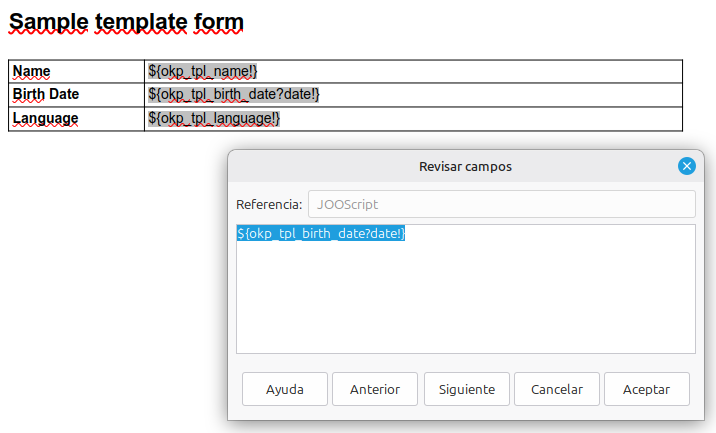
Task: Click the highlighted birth_date text in dialog
Action: (321, 233)
